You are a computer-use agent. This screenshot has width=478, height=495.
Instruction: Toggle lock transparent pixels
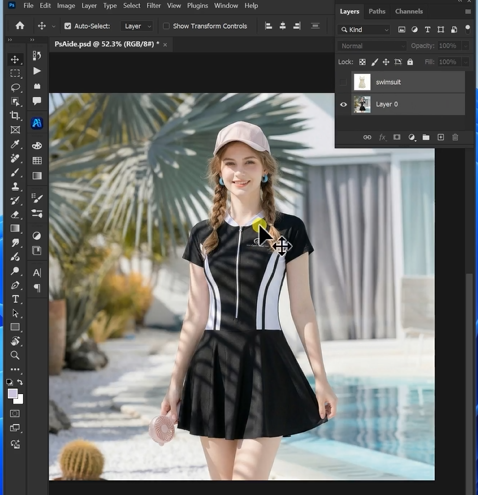(x=362, y=62)
